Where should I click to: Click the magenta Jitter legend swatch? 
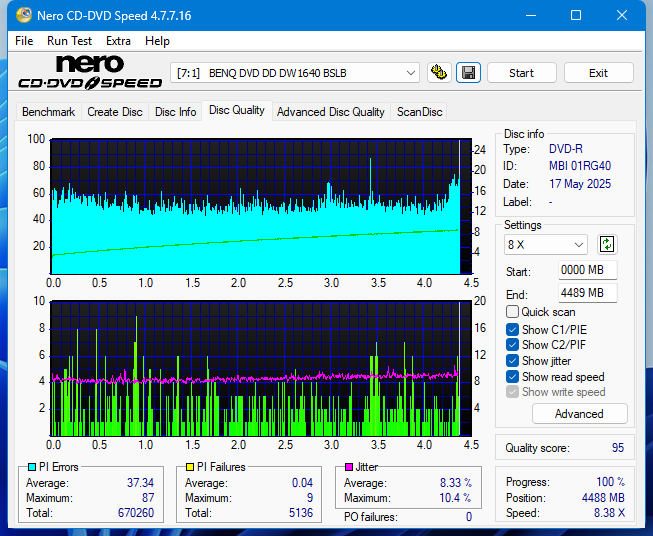tap(349, 467)
